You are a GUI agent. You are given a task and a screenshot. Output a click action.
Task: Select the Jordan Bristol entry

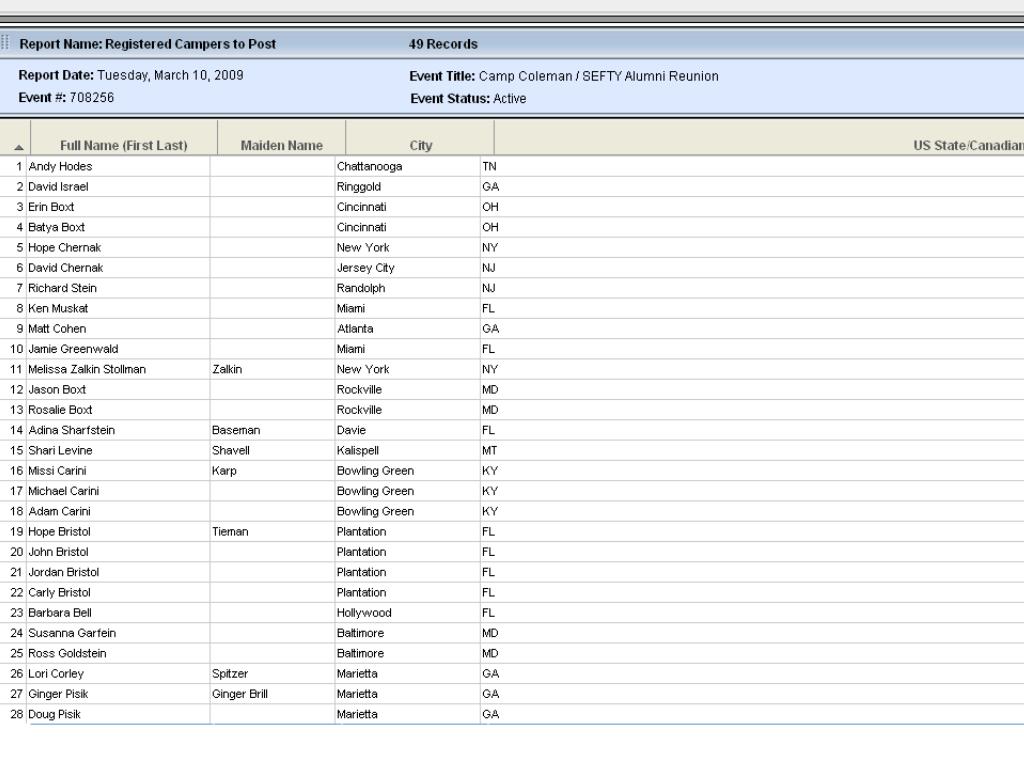tap(64, 571)
